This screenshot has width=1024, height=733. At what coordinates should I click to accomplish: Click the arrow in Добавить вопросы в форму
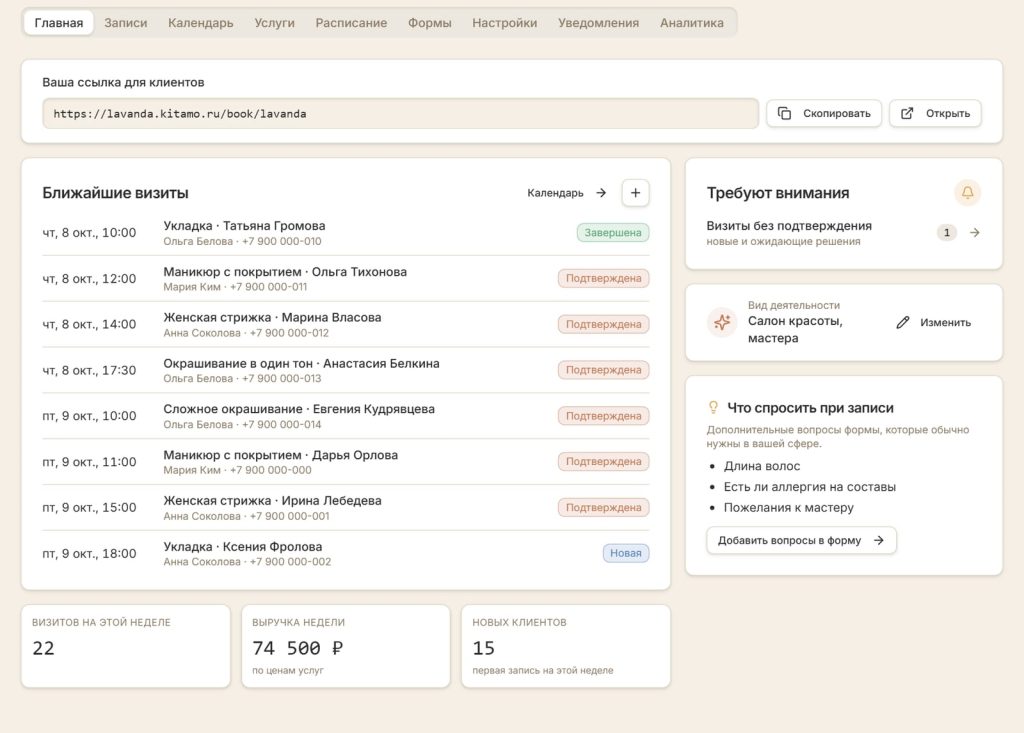click(x=879, y=540)
